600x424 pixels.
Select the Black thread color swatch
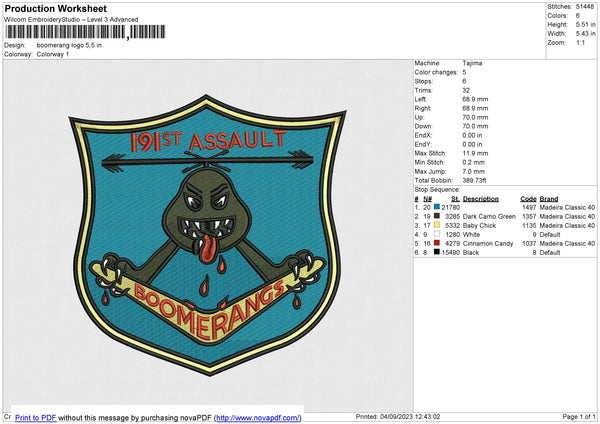coord(437,252)
